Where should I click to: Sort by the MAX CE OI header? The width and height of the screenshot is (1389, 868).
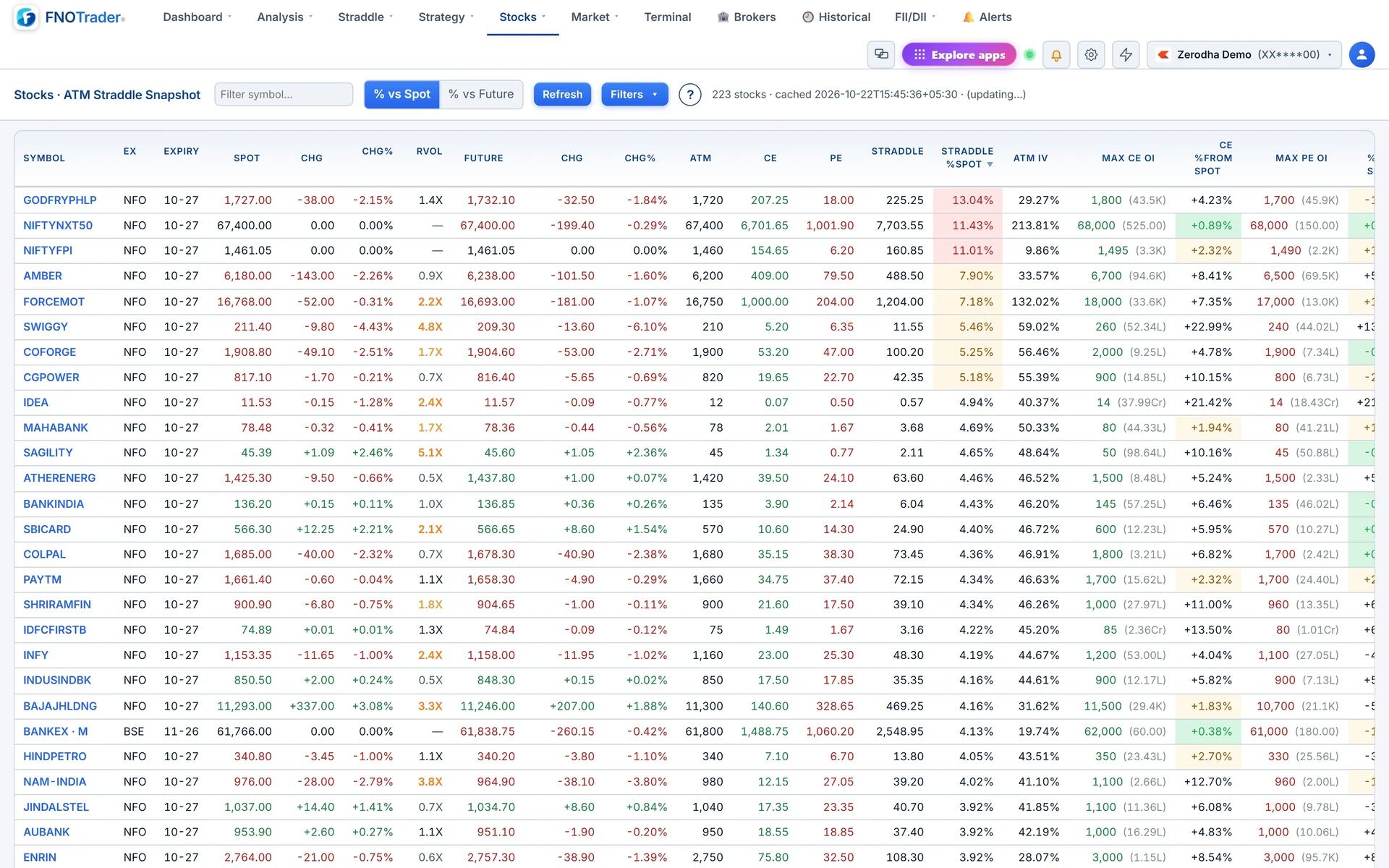(x=1128, y=158)
